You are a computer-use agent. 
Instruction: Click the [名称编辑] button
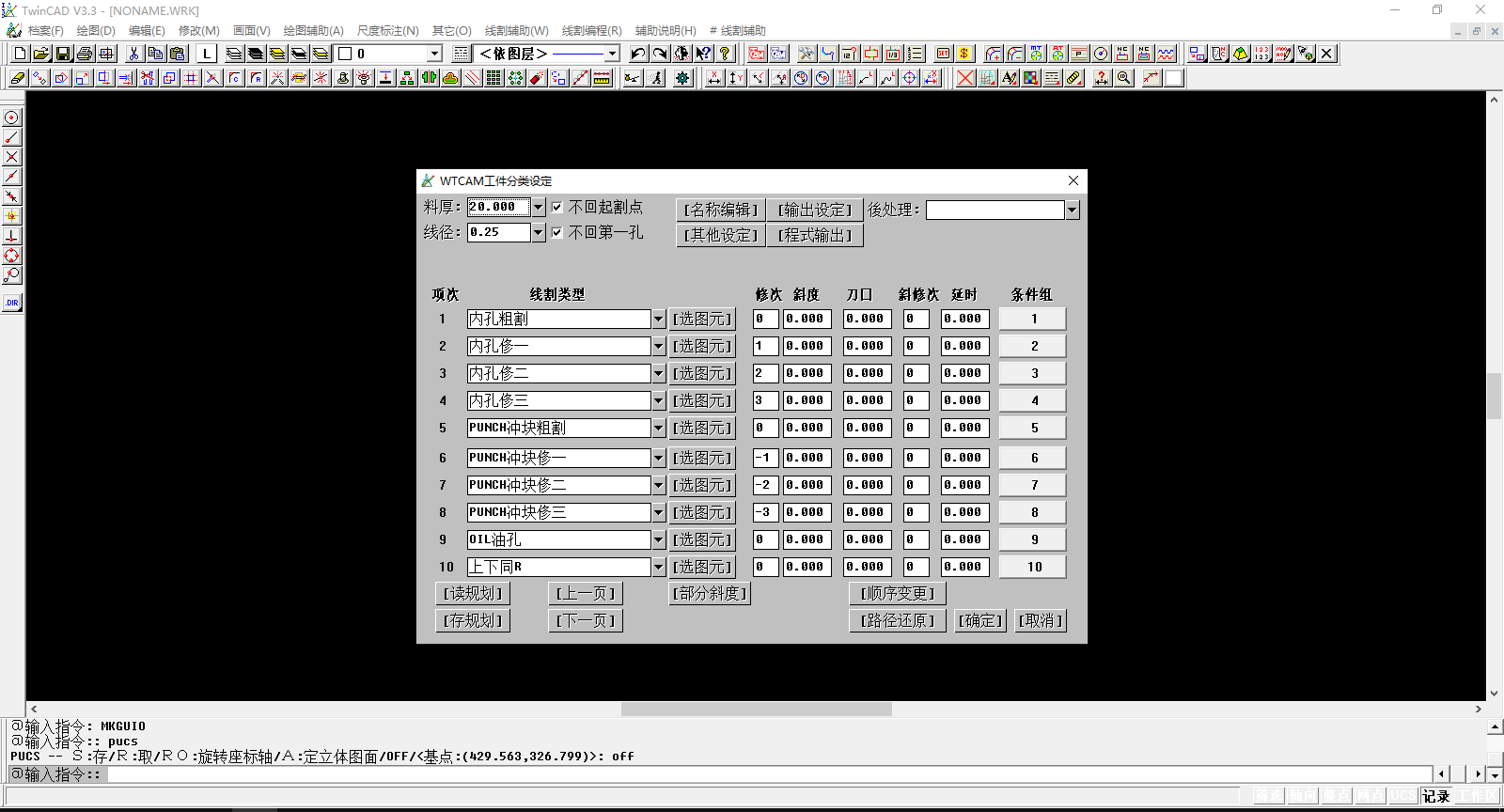click(720, 210)
